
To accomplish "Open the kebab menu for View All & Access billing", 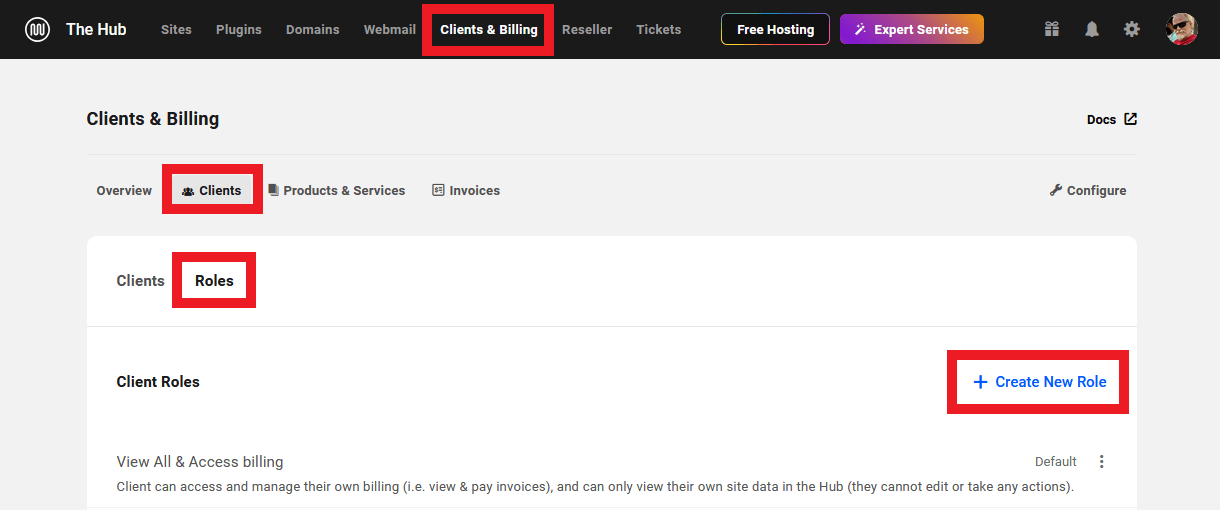I will [1102, 462].
